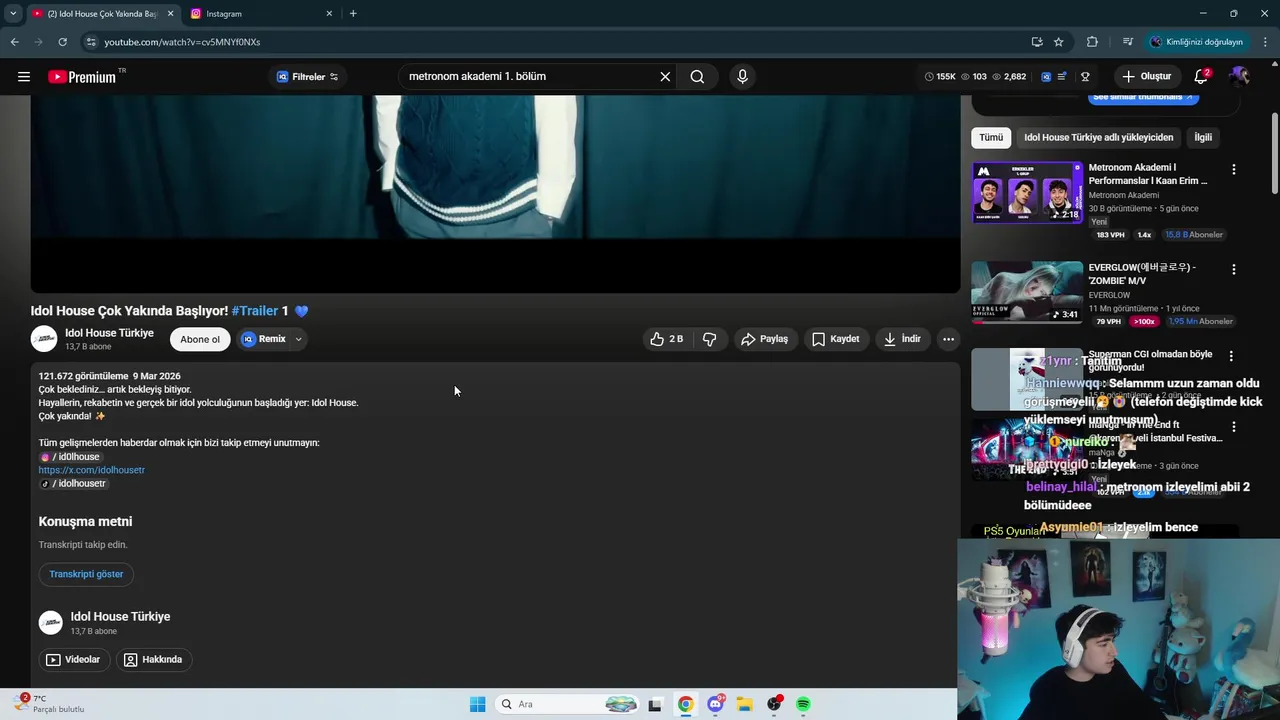The height and width of the screenshot is (720, 1280).
Task: Open the channel Videolar button
Action: pyautogui.click(x=73, y=660)
